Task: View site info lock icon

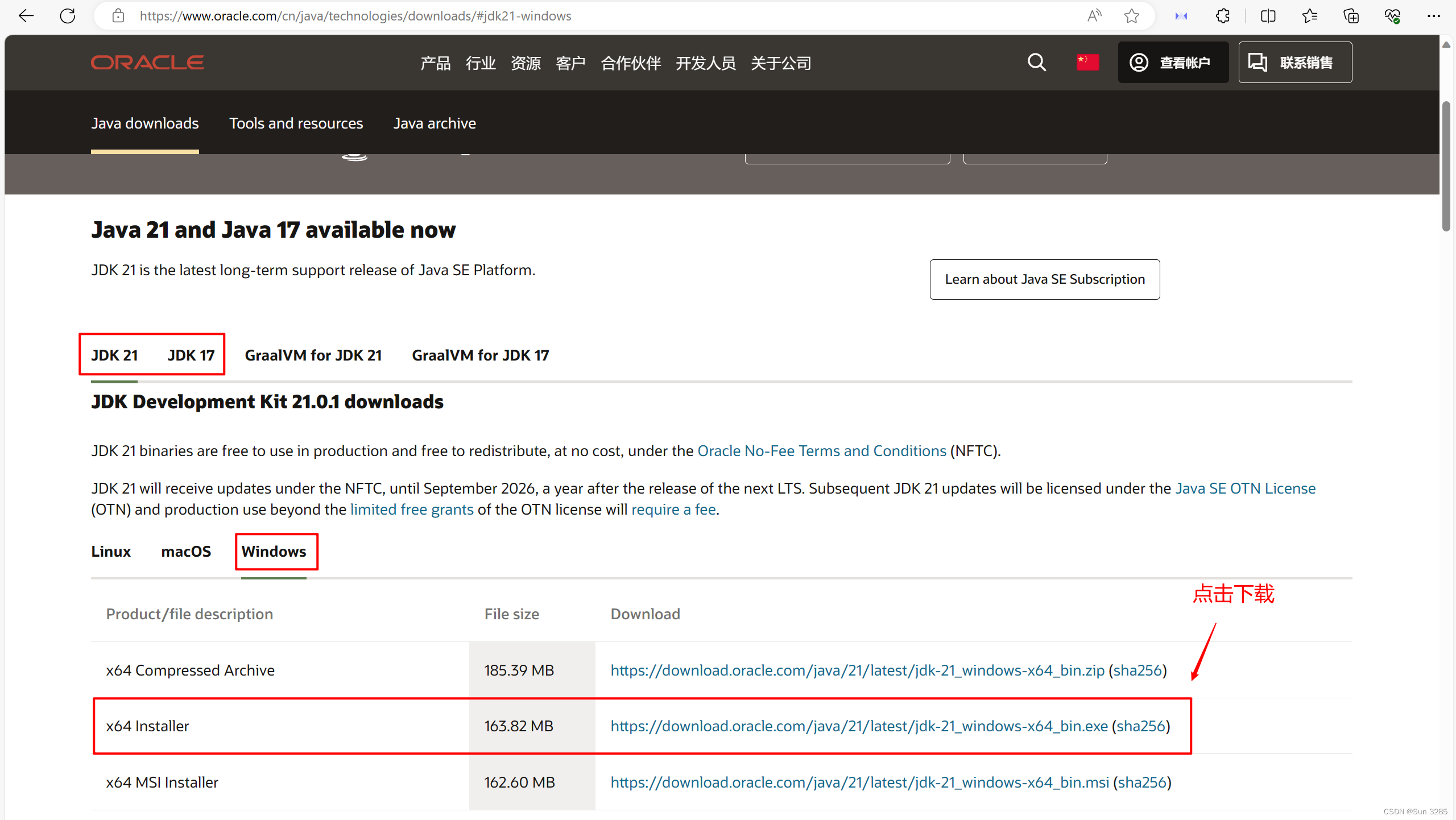Action: click(x=118, y=16)
